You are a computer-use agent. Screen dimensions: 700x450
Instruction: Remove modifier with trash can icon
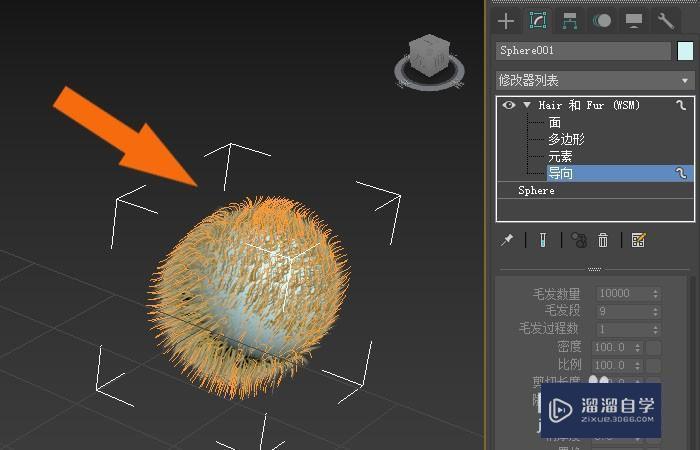[603, 240]
